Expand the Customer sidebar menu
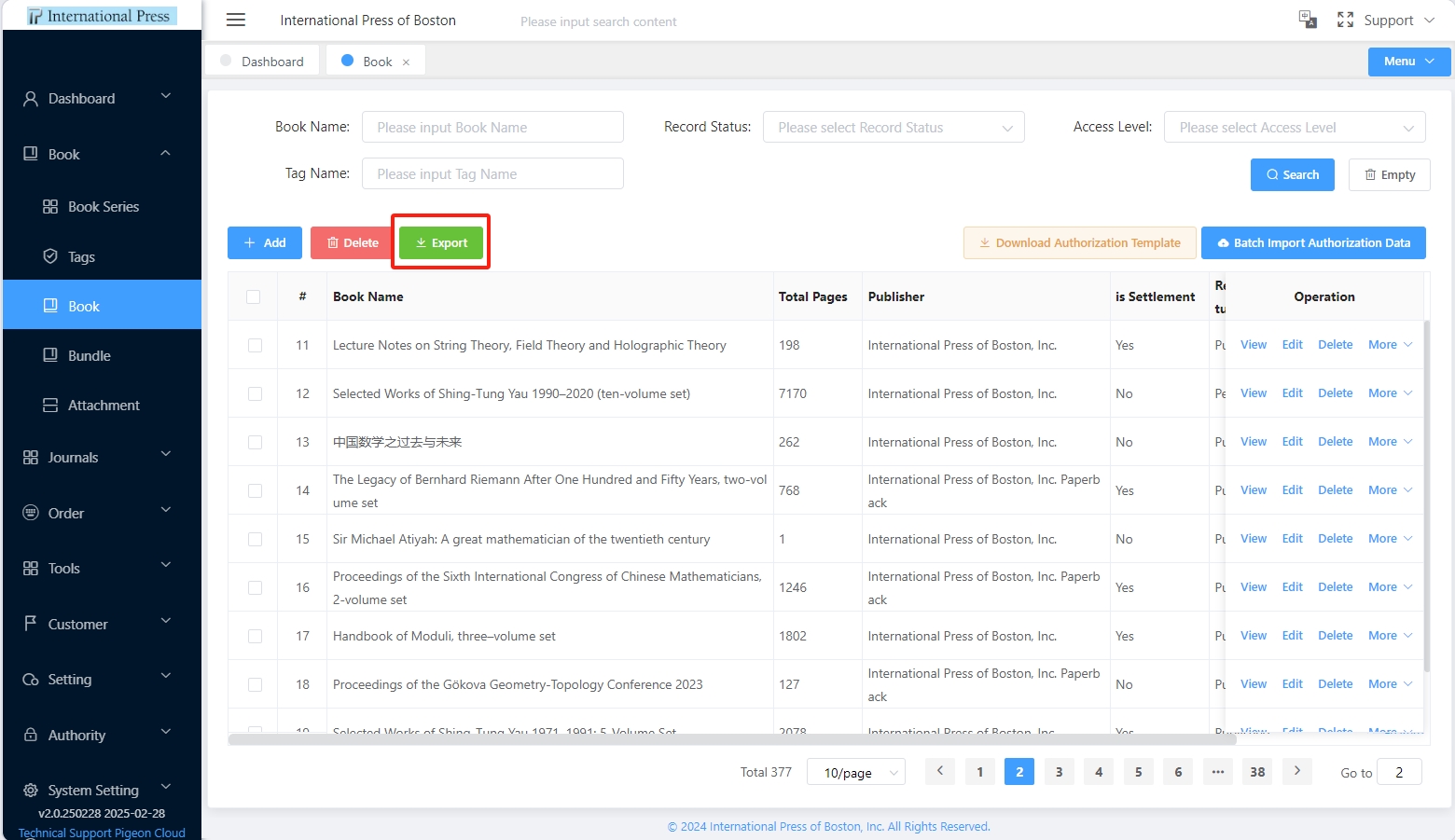Viewport: 1455px width, 840px height. 101,624
